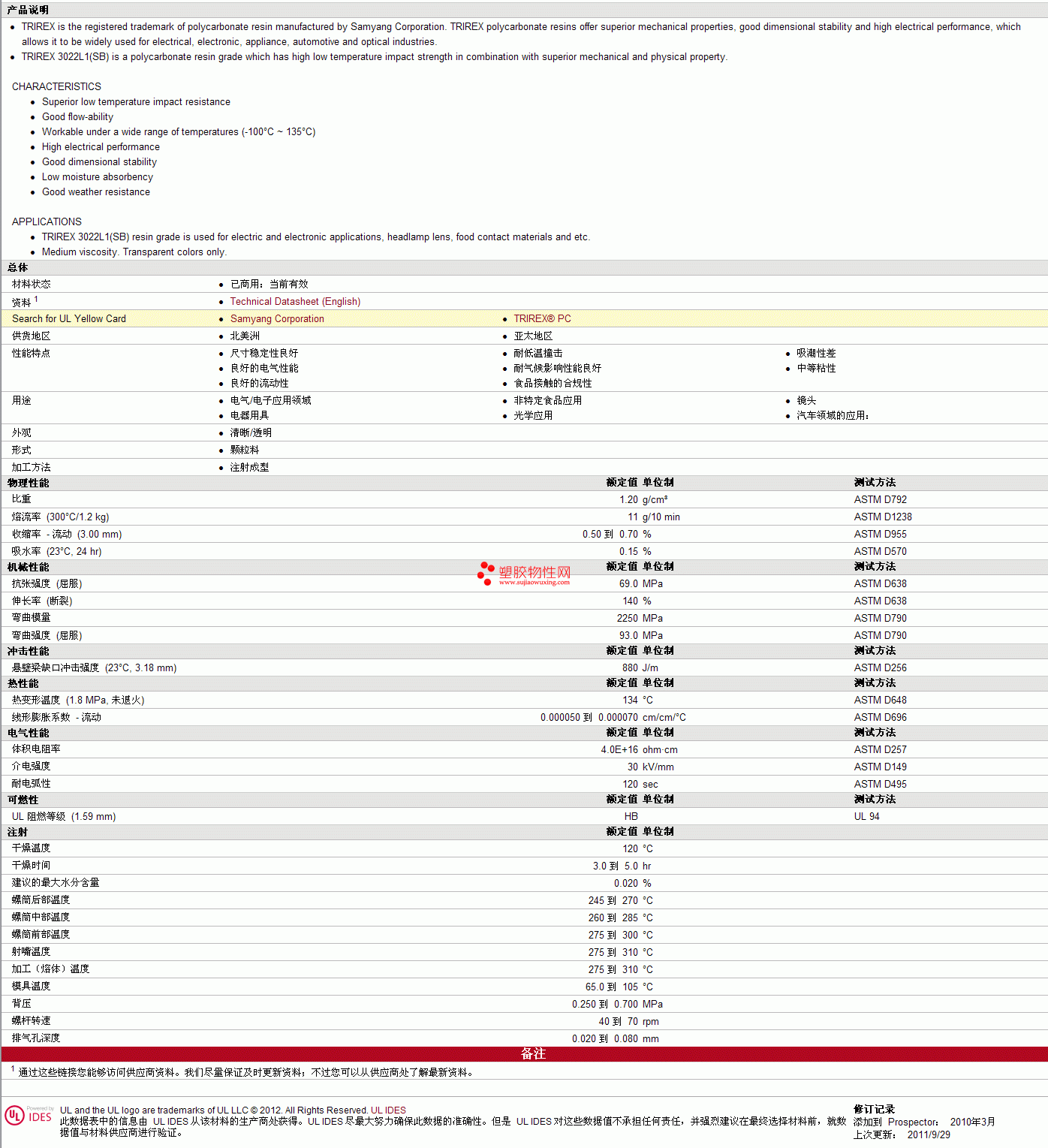Screen dimensions: 1048x1148
Task: Click Search for UL Yellow Card
Action: pyautogui.click(x=69, y=318)
